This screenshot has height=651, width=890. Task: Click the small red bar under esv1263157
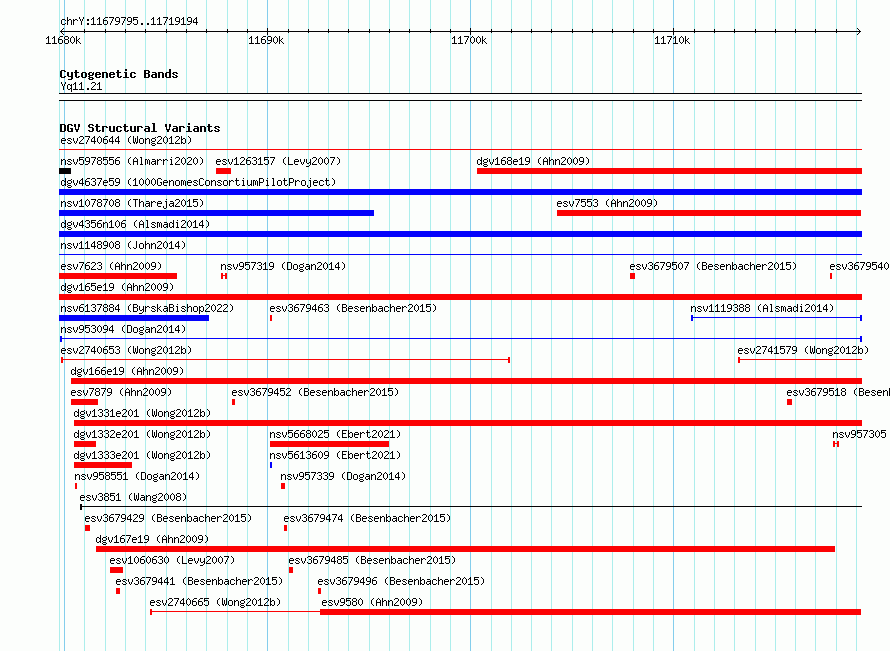pyautogui.click(x=224, y=171)
